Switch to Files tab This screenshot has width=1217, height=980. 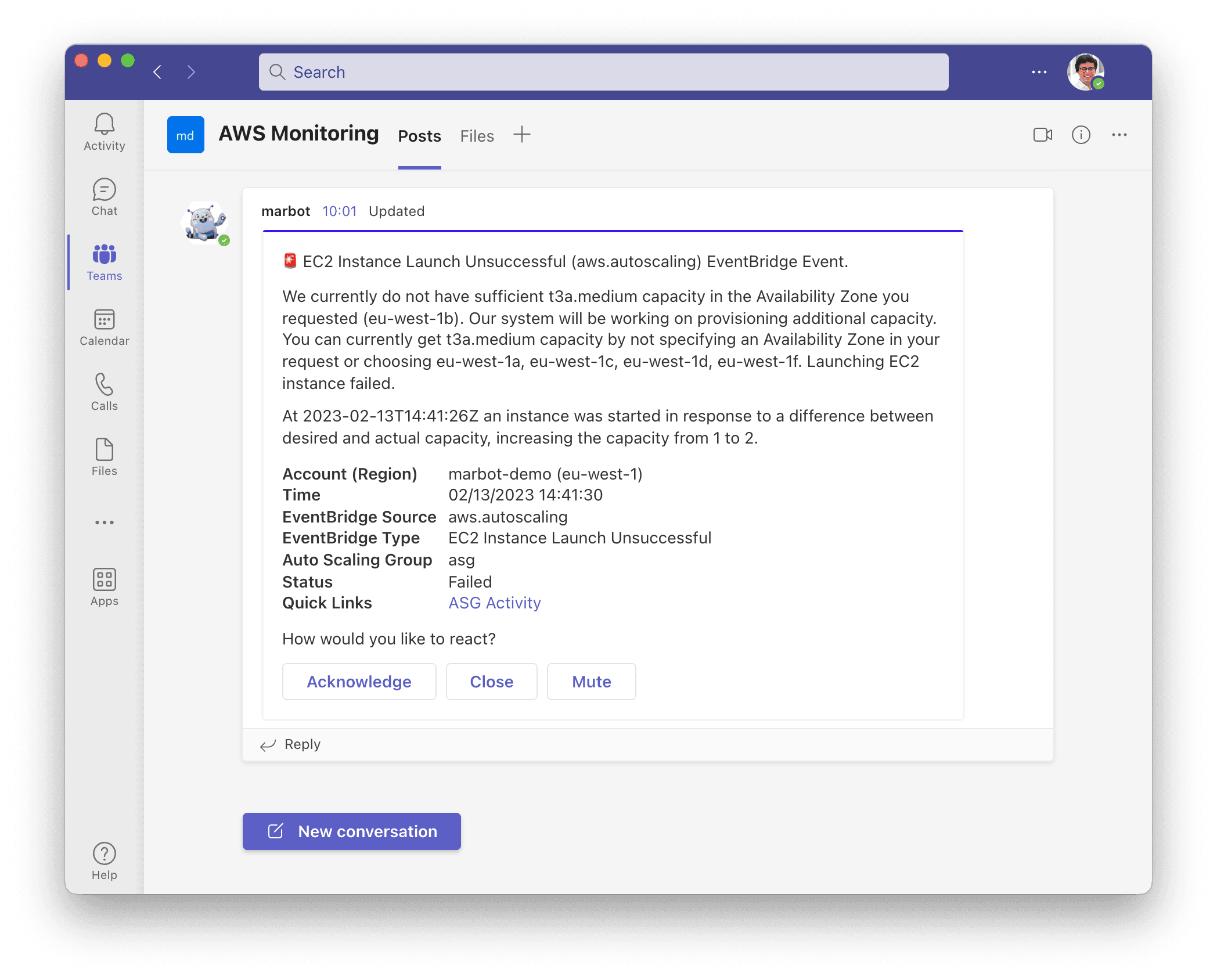pyautogui.click(x=476, y=135)
